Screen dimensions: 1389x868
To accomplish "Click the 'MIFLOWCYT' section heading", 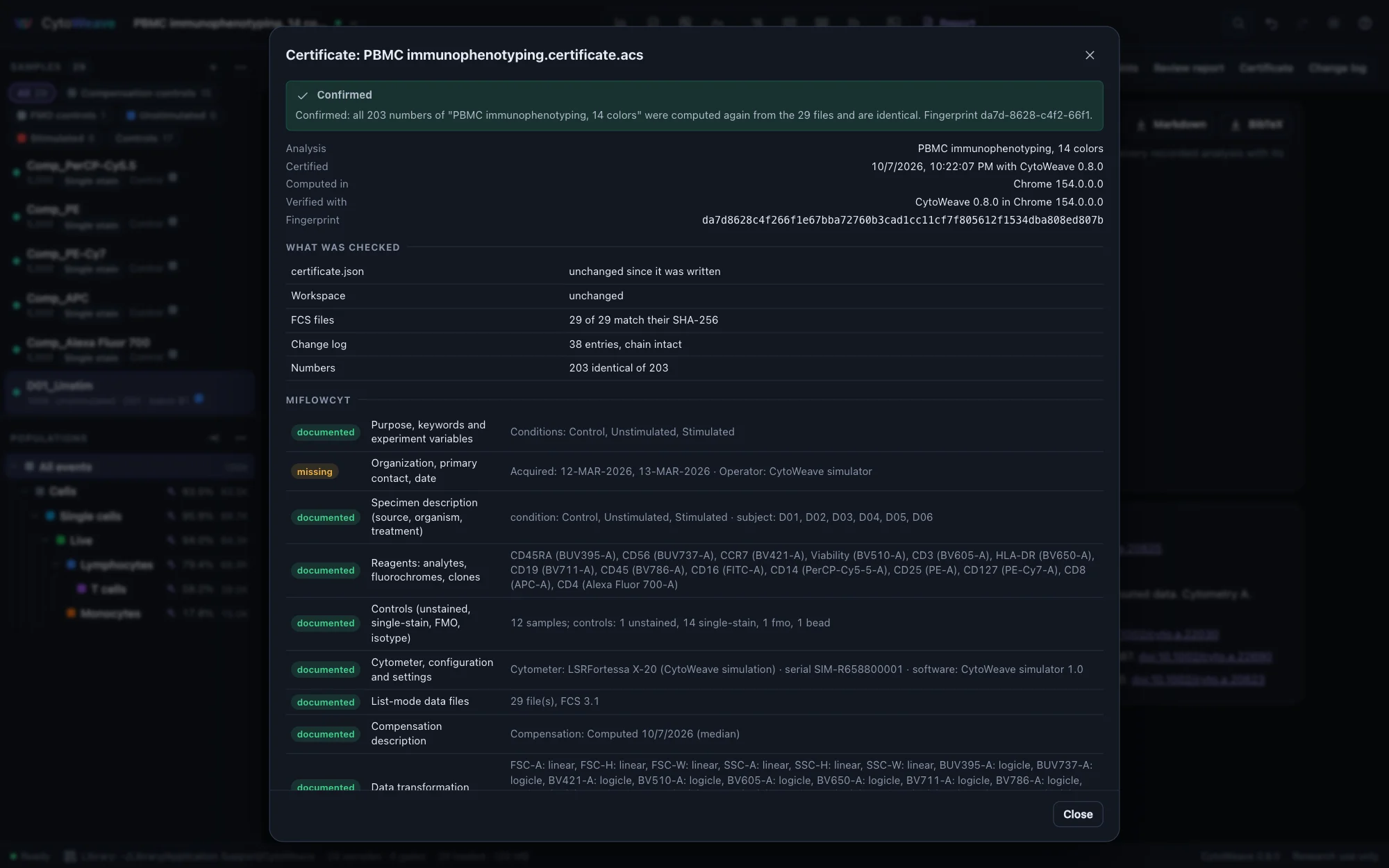I will pos(318,400).
